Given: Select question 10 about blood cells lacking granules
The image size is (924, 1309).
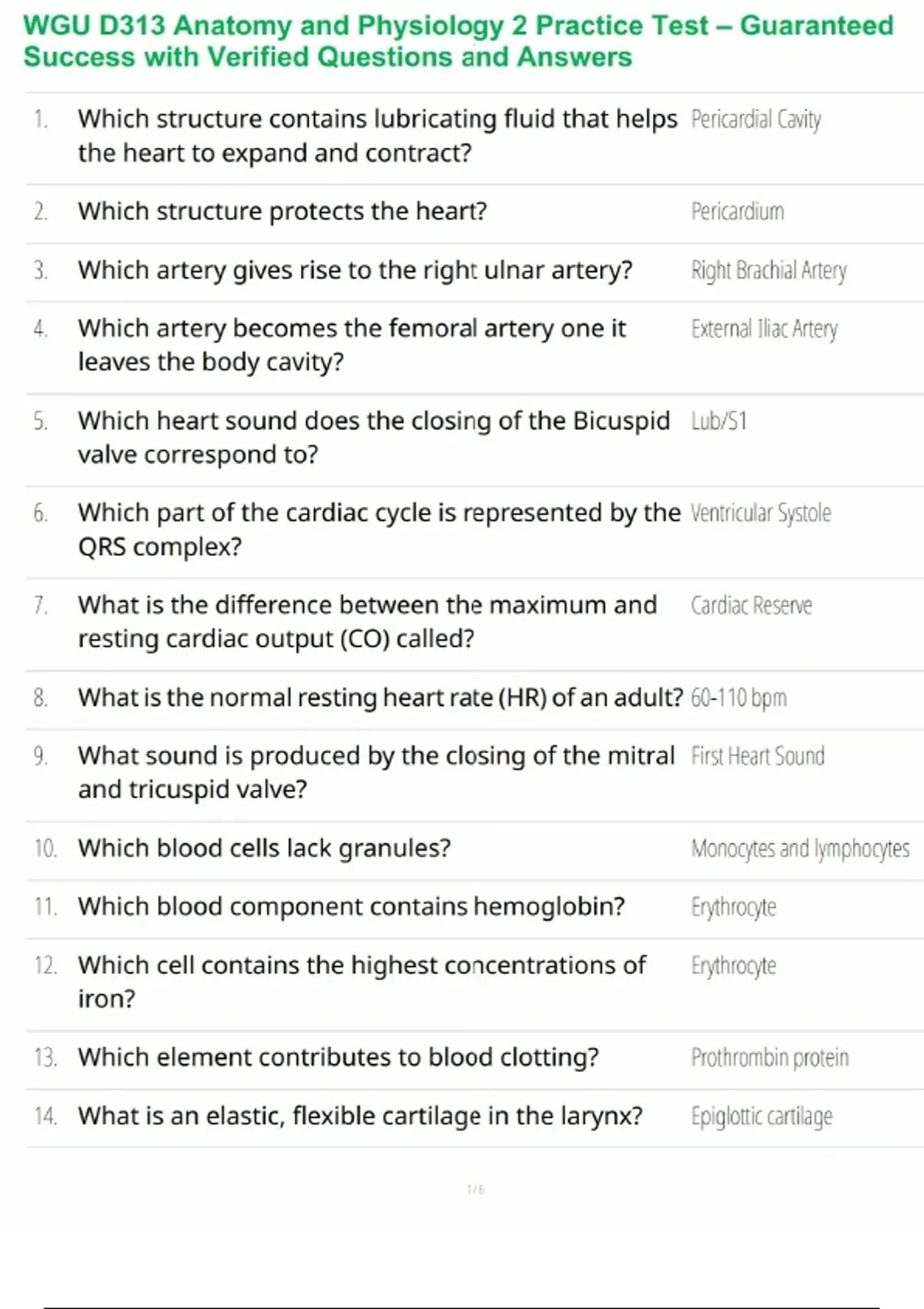Looking at the screenshot, I should (264, 848).
